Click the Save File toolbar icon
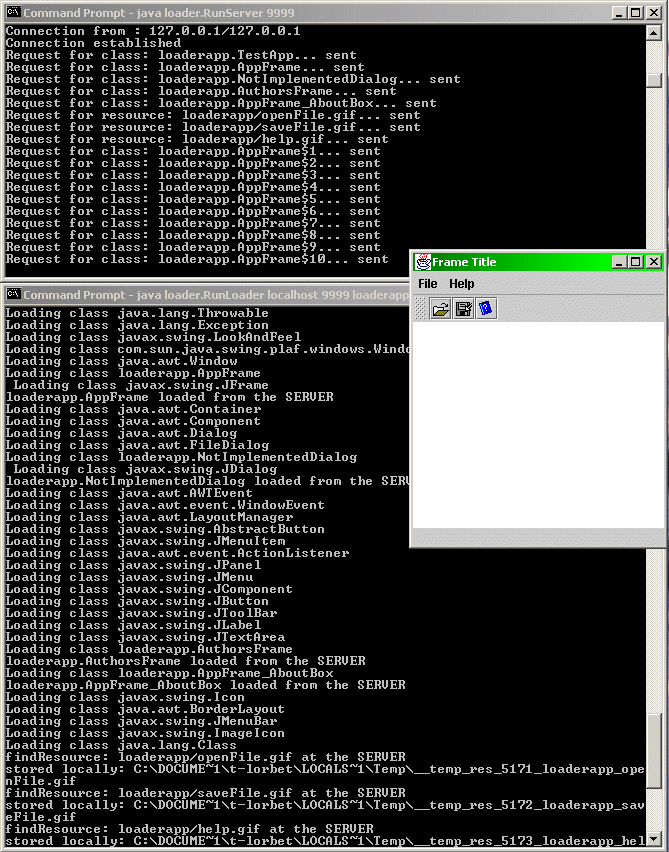The image size is (669, 852). (463, 309)
